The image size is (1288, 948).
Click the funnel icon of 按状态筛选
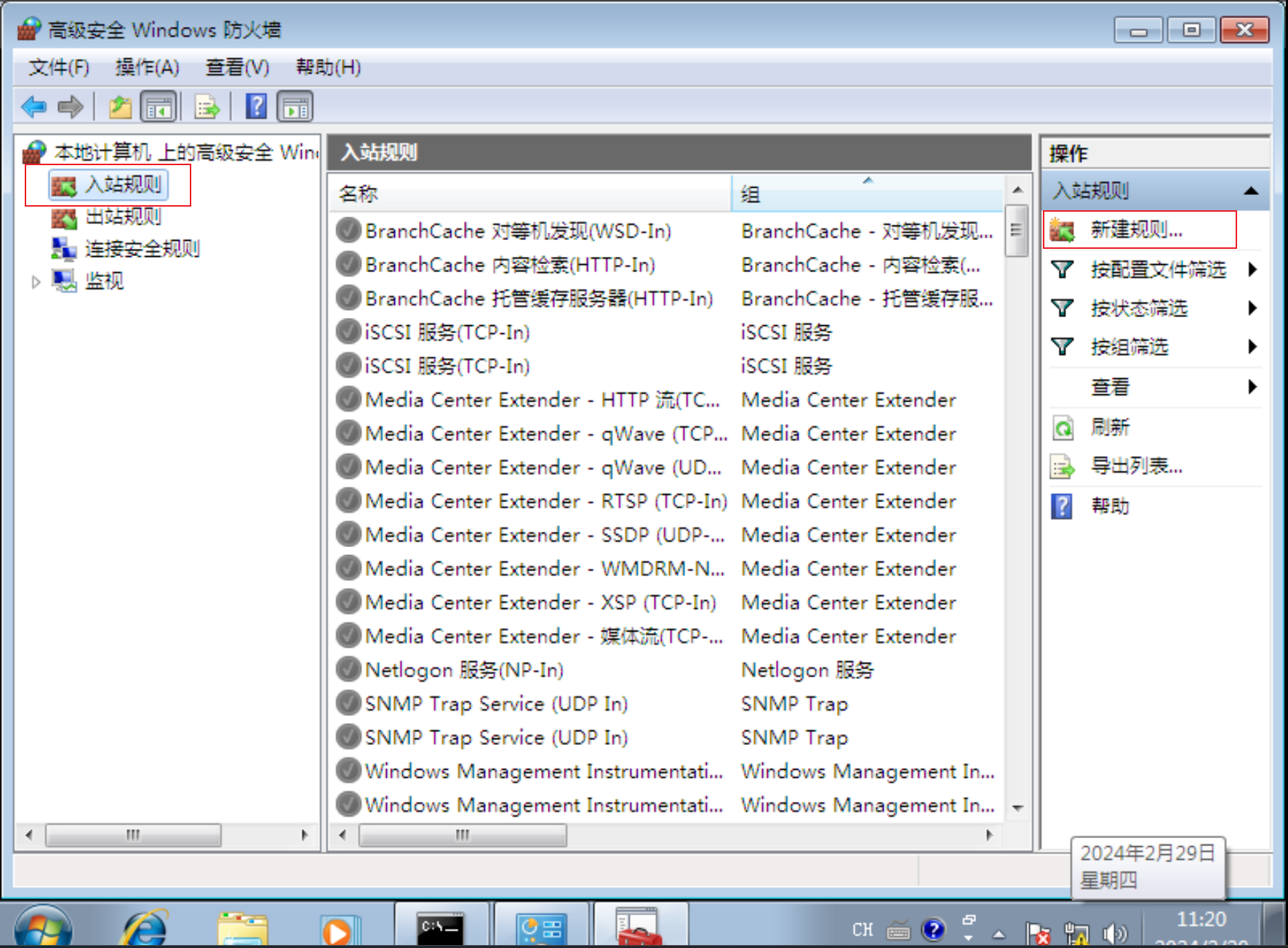pyautogui.click(x=1063, y=308)
